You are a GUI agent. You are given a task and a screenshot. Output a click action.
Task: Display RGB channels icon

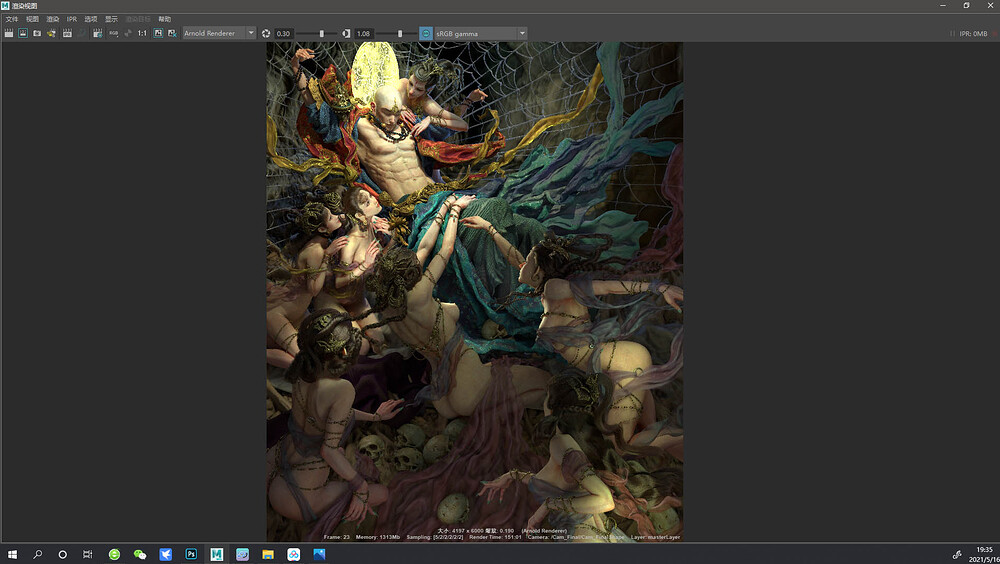click(x=113, y=33)
